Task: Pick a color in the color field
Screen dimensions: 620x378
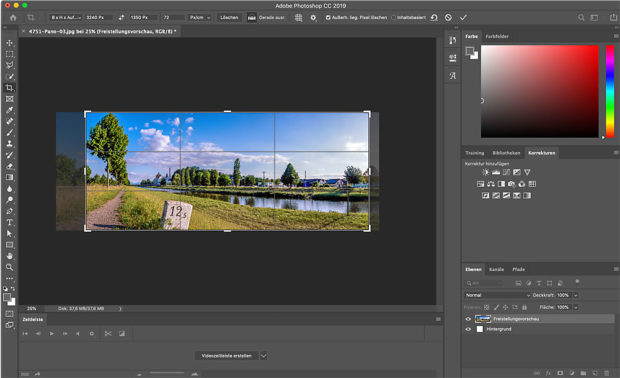Action: [540, 91]
